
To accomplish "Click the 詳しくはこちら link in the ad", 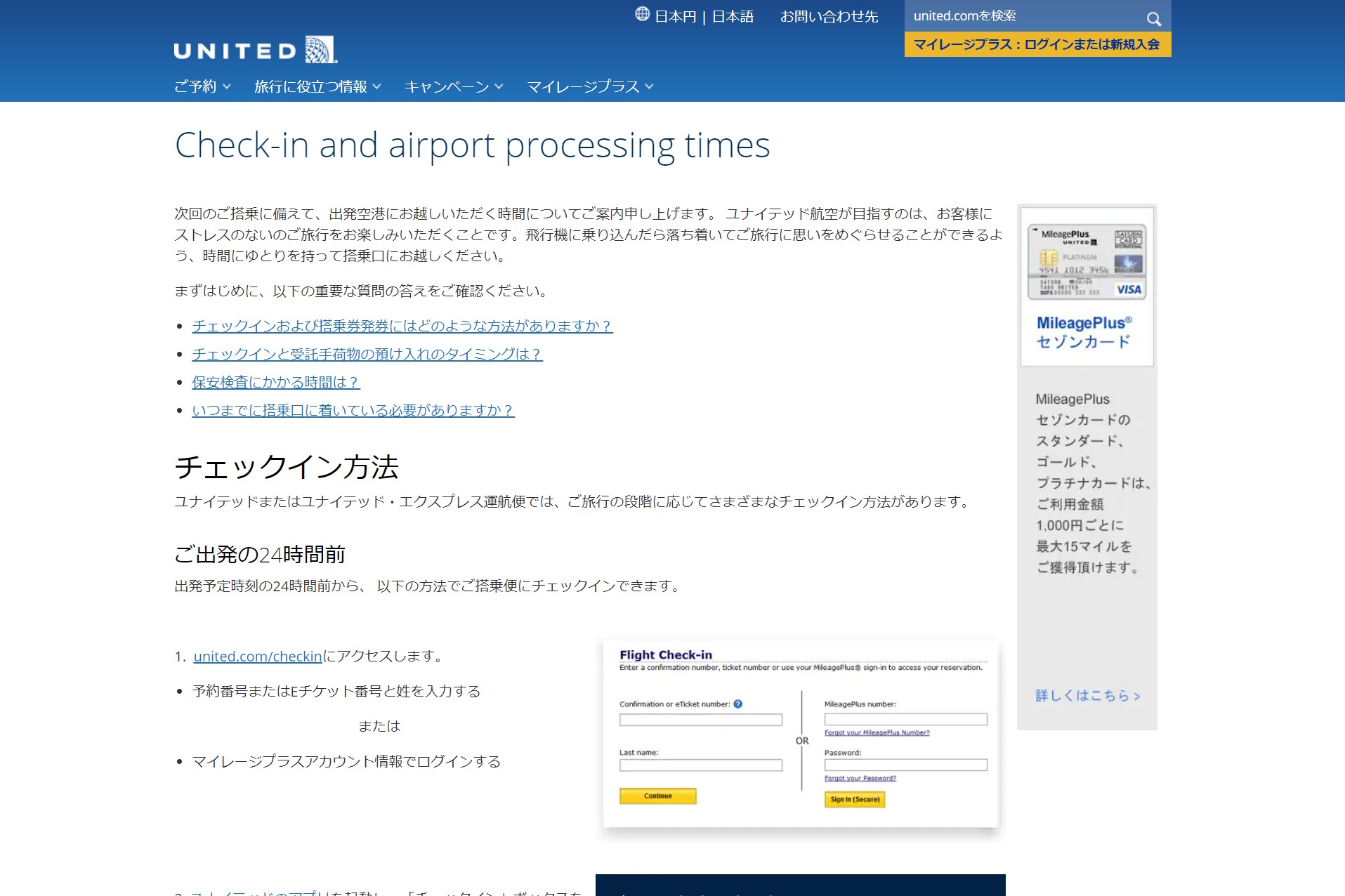I will click(1088, 695).
